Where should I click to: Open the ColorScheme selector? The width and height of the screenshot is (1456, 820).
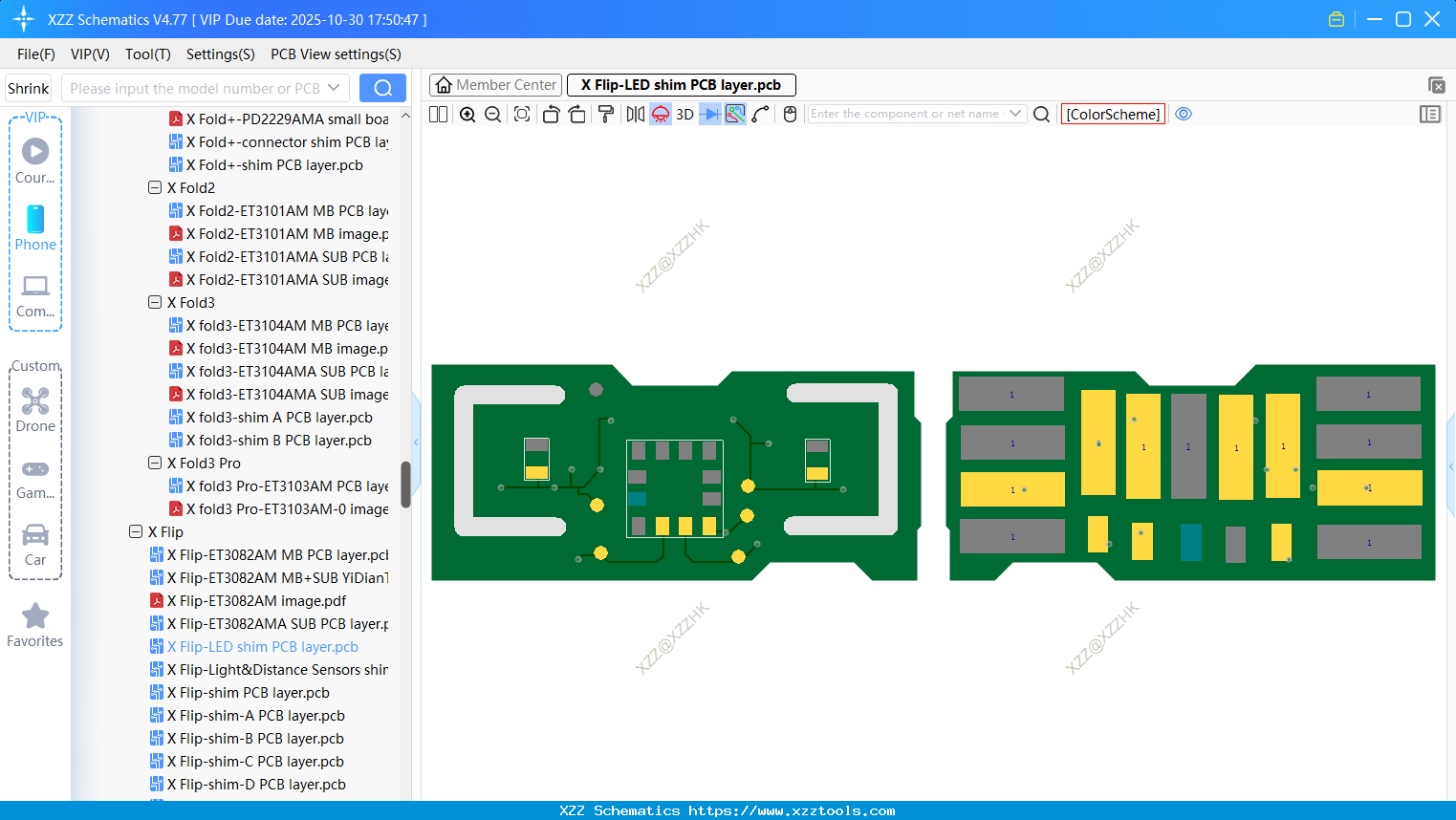[x=1112, y=114]
